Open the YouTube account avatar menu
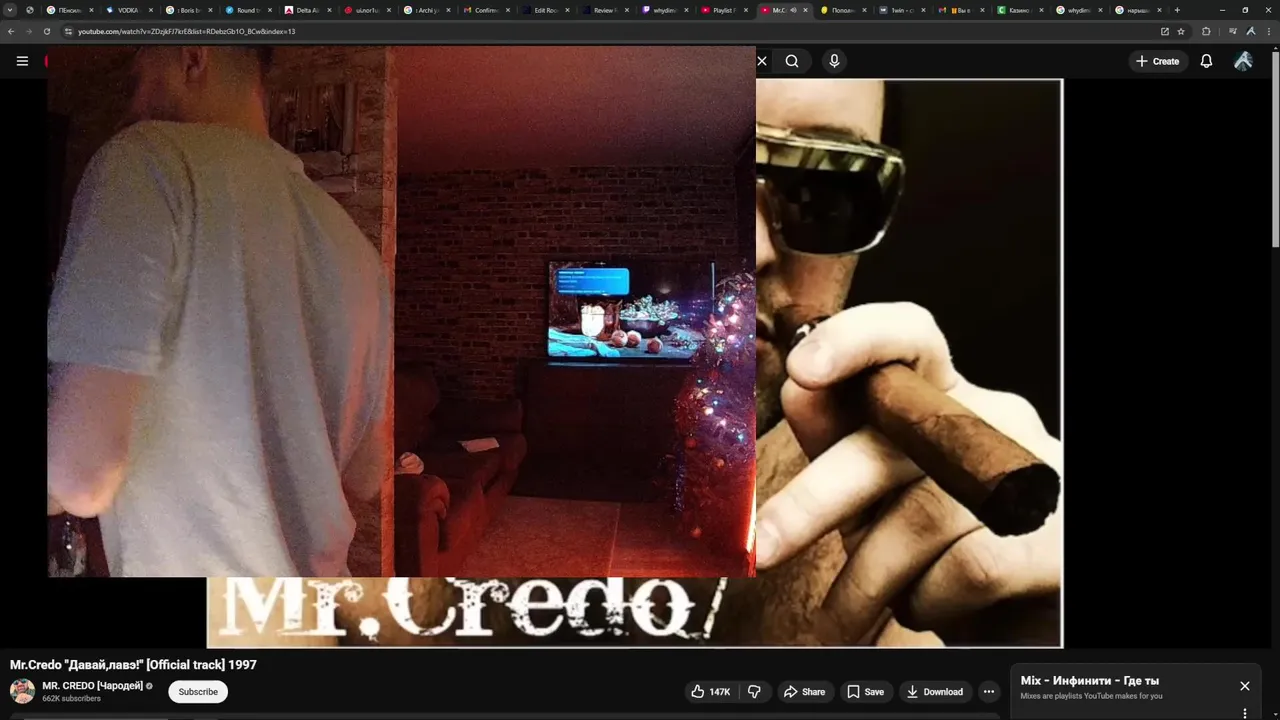The image size is (1280, 720). point(1243,61)
